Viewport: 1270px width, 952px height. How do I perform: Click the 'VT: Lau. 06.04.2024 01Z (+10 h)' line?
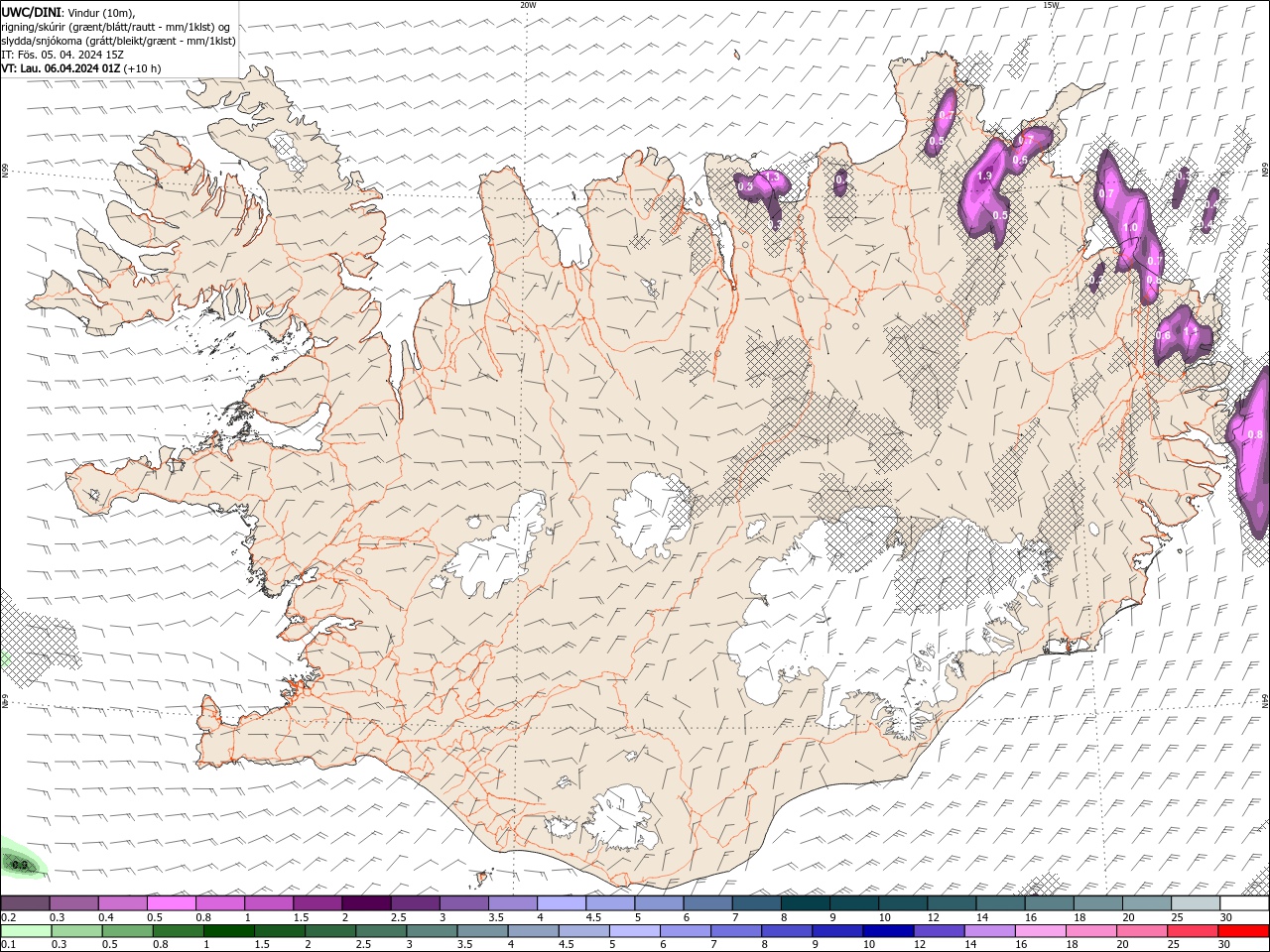81,68
